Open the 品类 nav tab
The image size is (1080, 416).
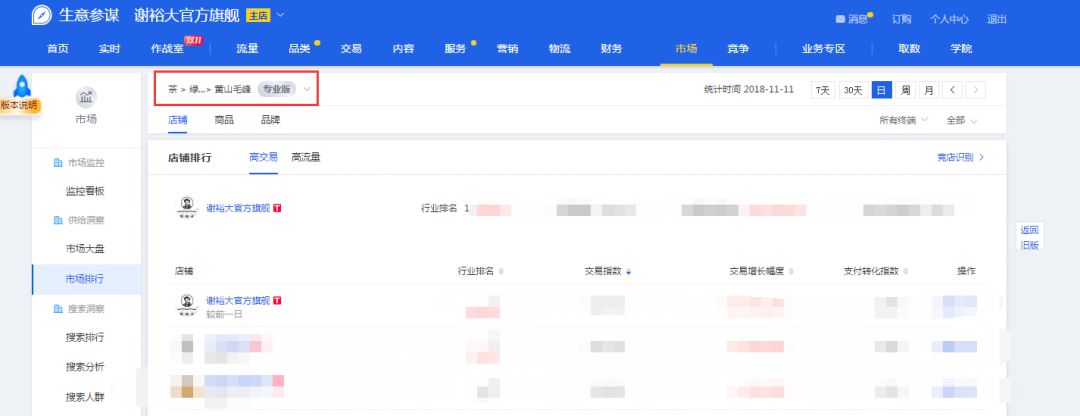[300, 49]
